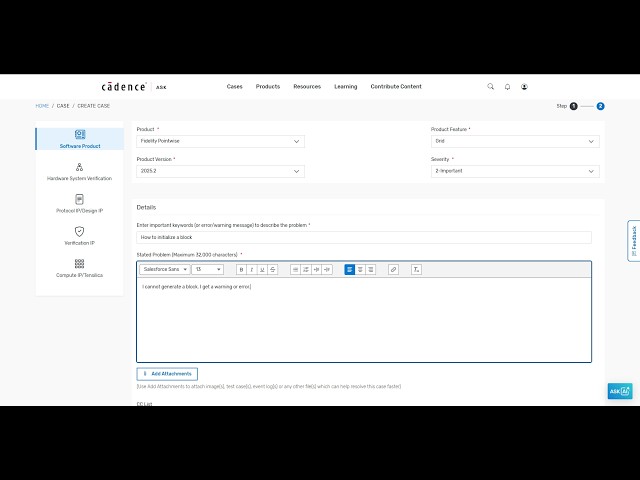Open the Feedback side tab
Screen dimensions: 640x480
click(633, 241)
